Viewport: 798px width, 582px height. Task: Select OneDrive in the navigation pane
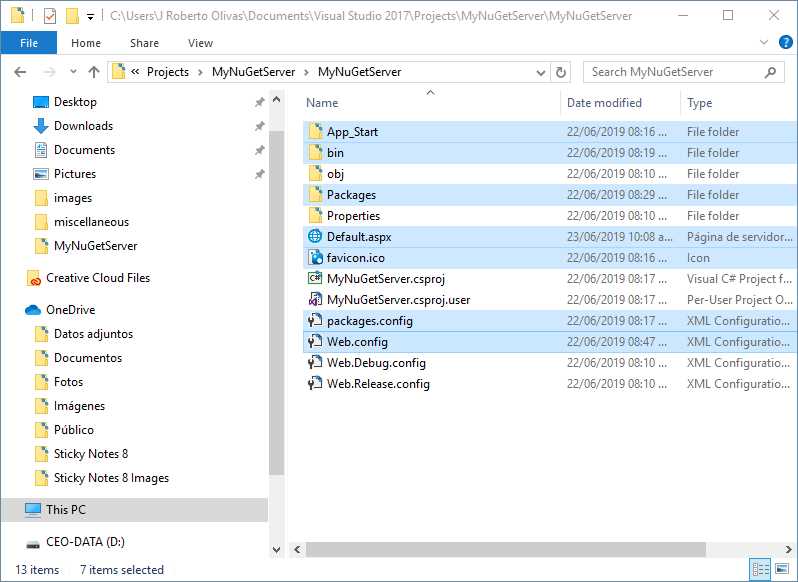(x=70, y=309)
